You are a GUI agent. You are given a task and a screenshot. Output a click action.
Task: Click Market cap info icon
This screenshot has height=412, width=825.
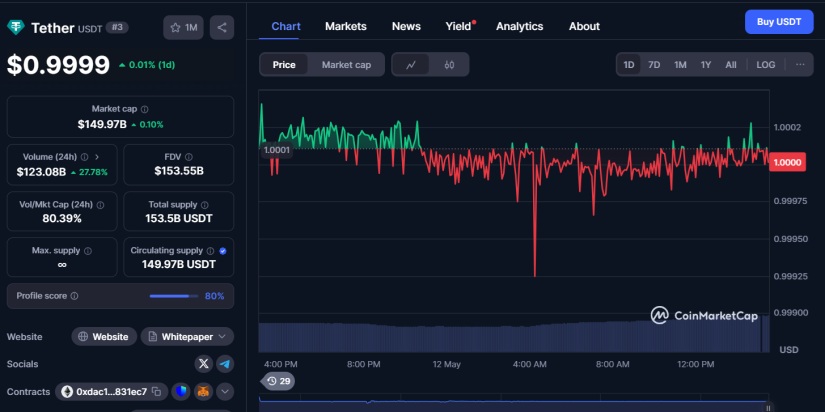[x=145, y=109]
